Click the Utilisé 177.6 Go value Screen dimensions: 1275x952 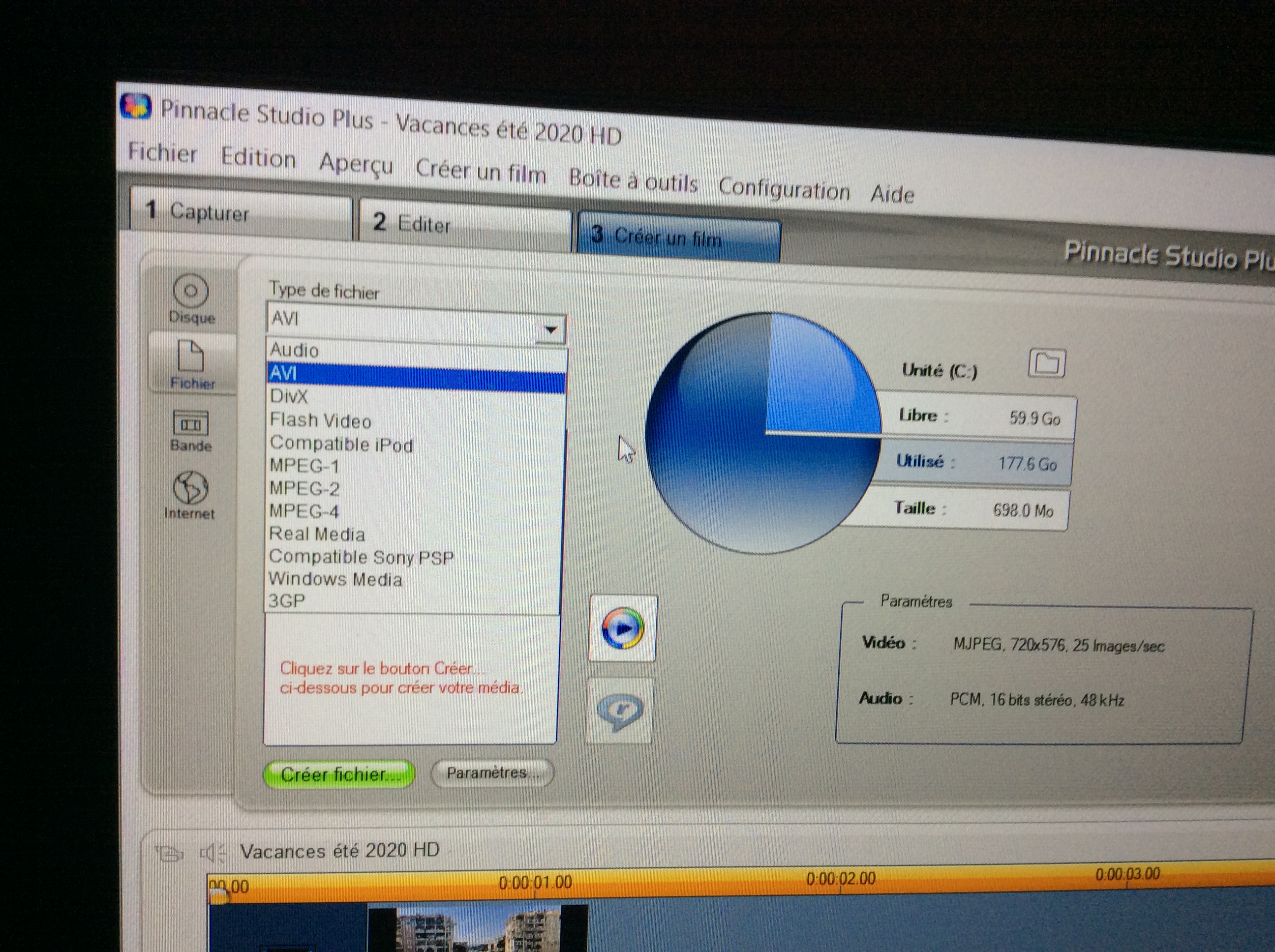(x=1027, y=464)
